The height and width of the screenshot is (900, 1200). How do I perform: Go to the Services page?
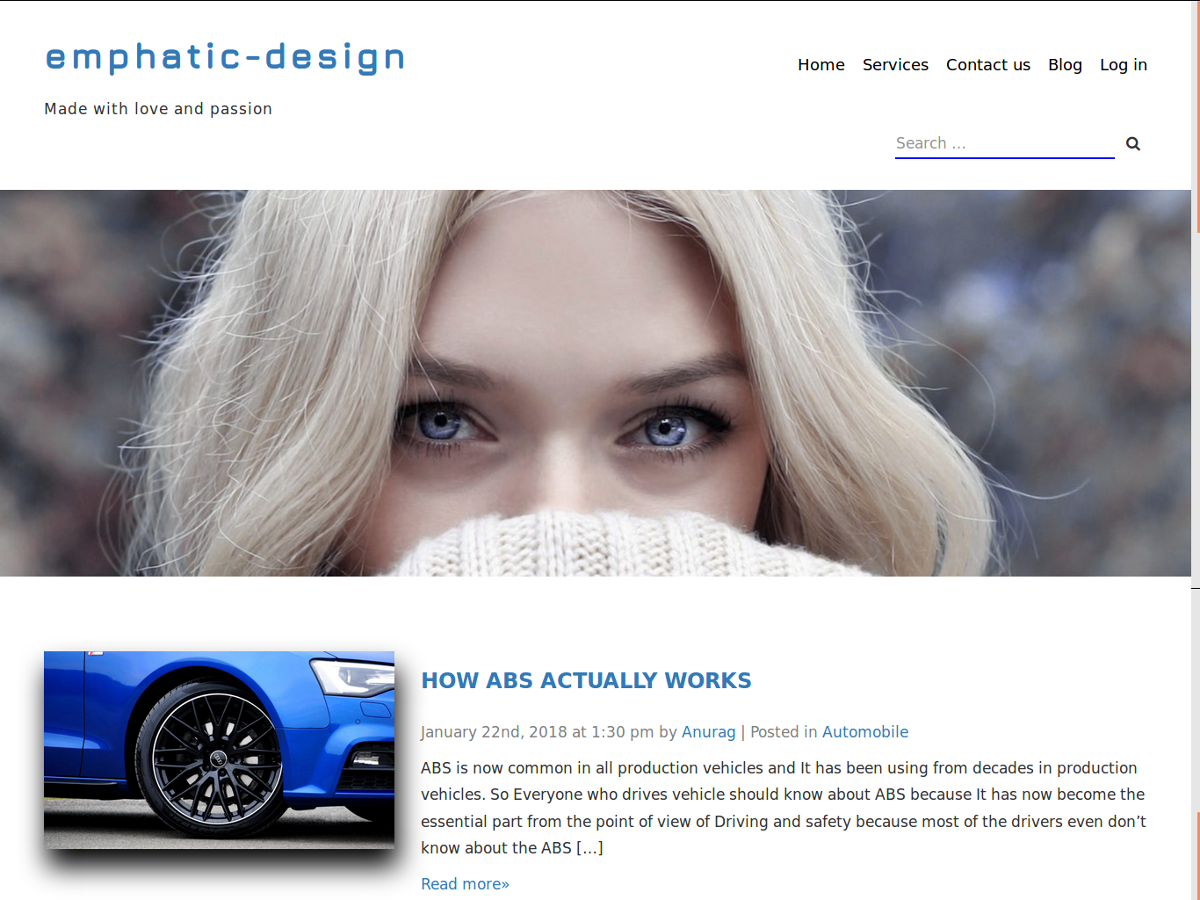[895, 65]
